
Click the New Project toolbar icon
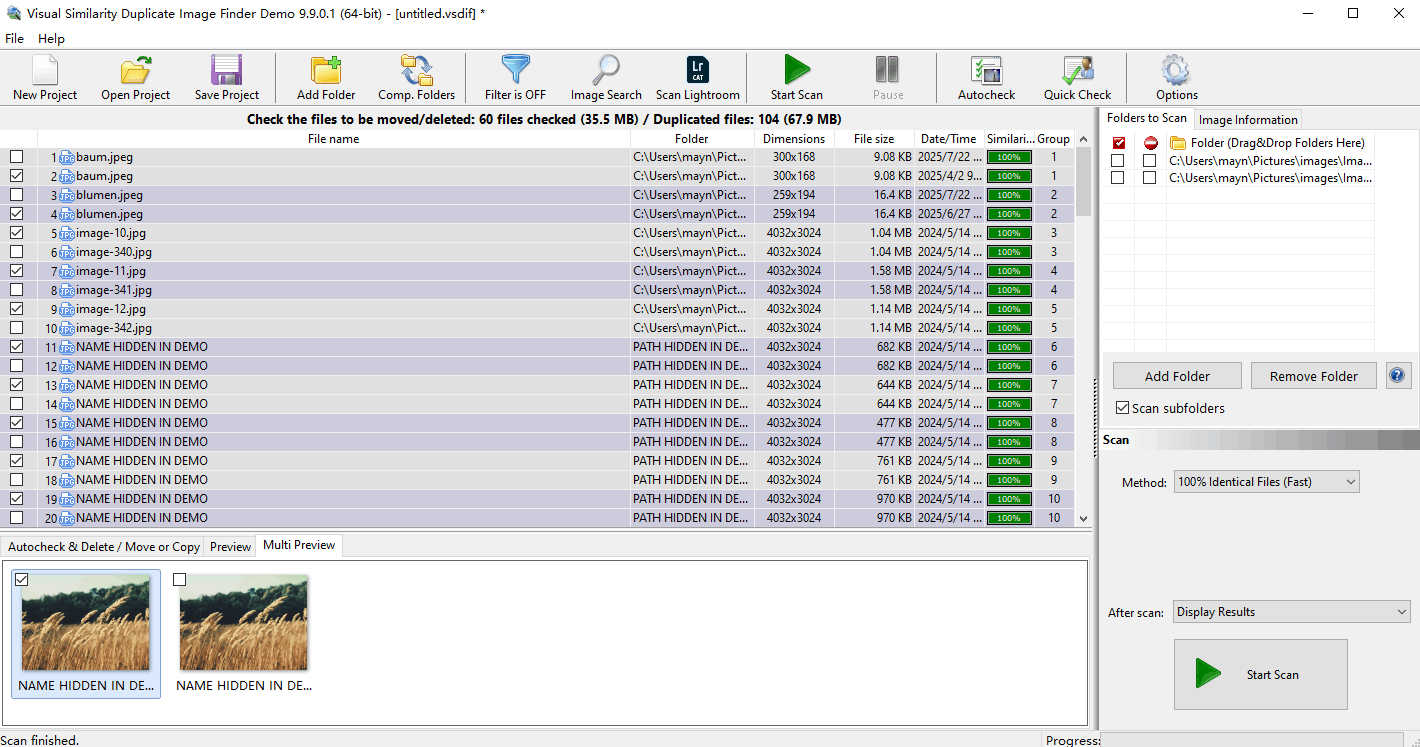[x=45, y=78]
